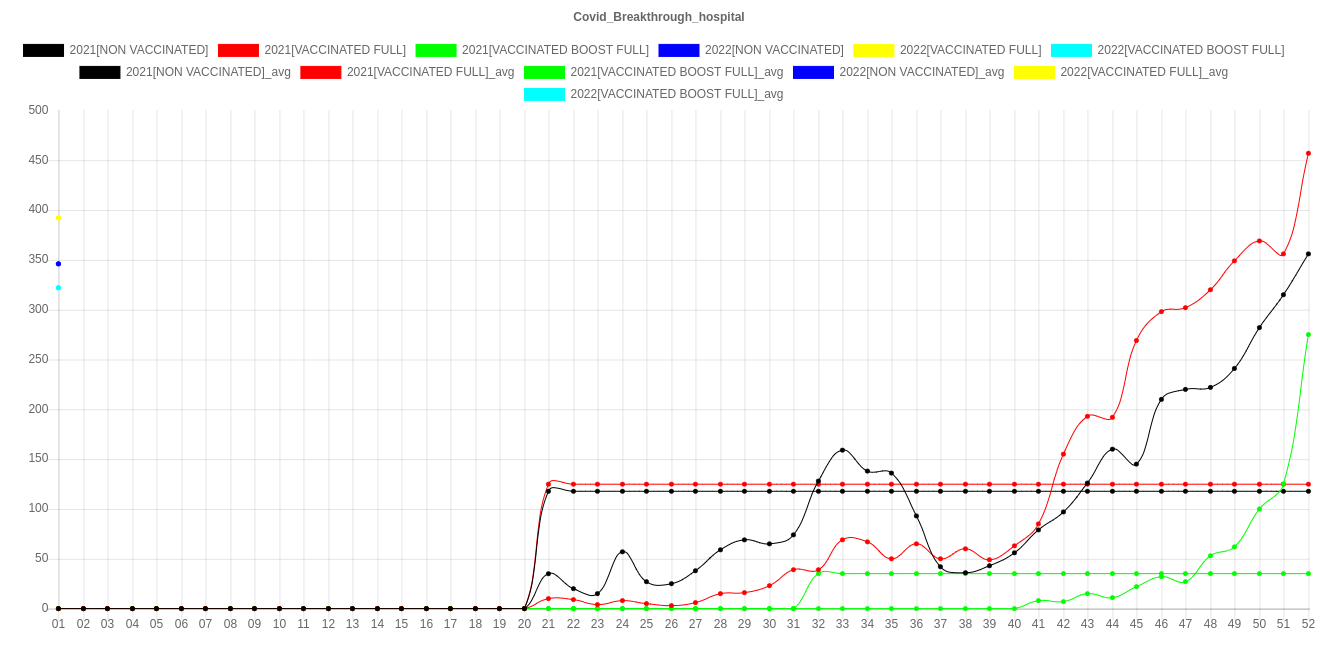Toggle the 2022[VACCINATED BOOST FULL]_avg legend label

point(676,94)
